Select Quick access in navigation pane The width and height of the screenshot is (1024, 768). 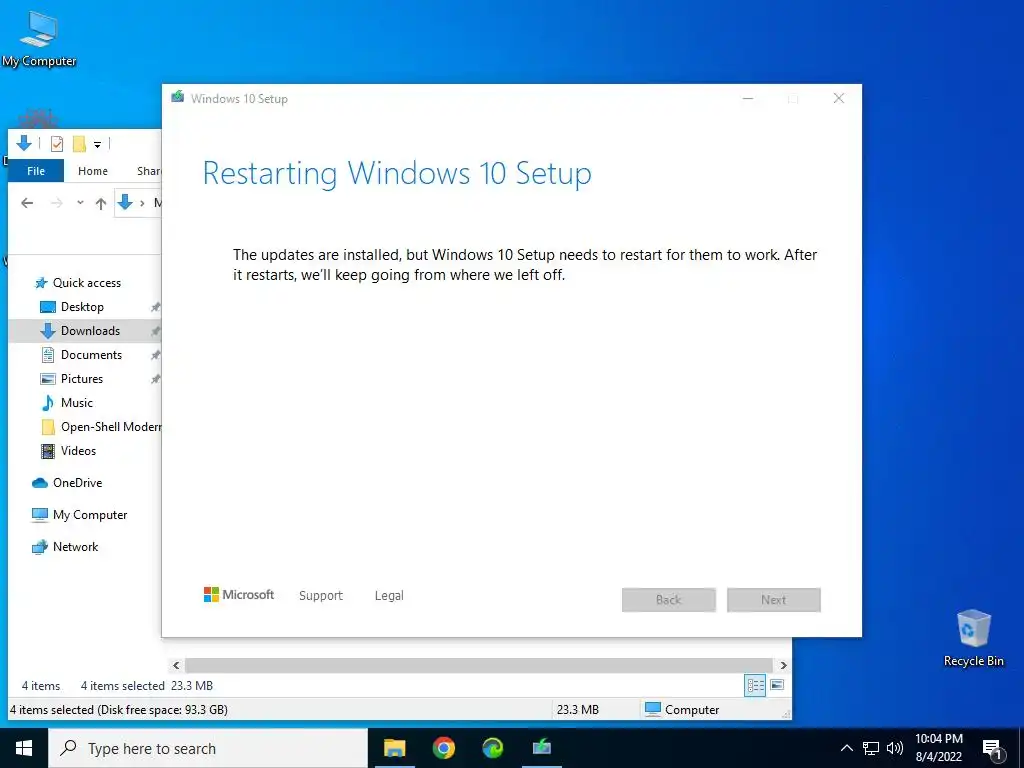tap(86, 283)
